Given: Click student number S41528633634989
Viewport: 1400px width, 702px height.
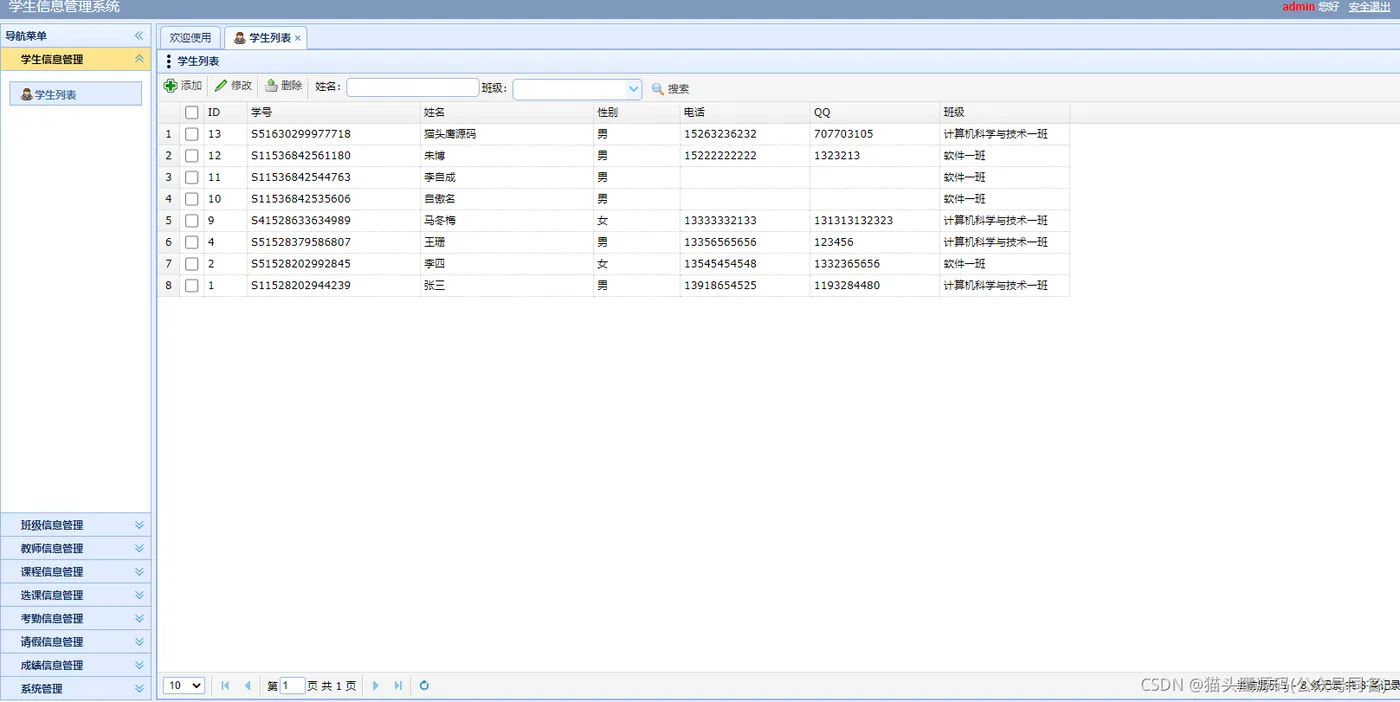Looking at the screenshot, I should pyautogui.click(x=301, y=221).
